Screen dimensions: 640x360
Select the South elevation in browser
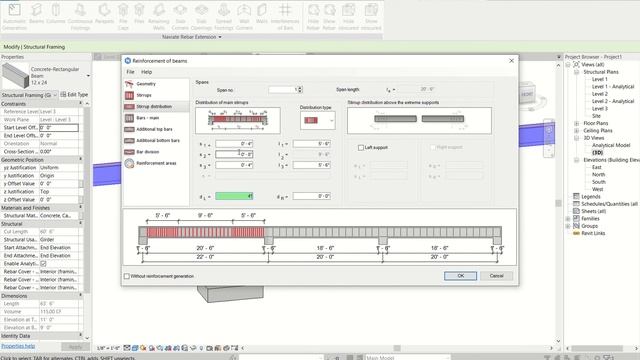coord(599,182)
